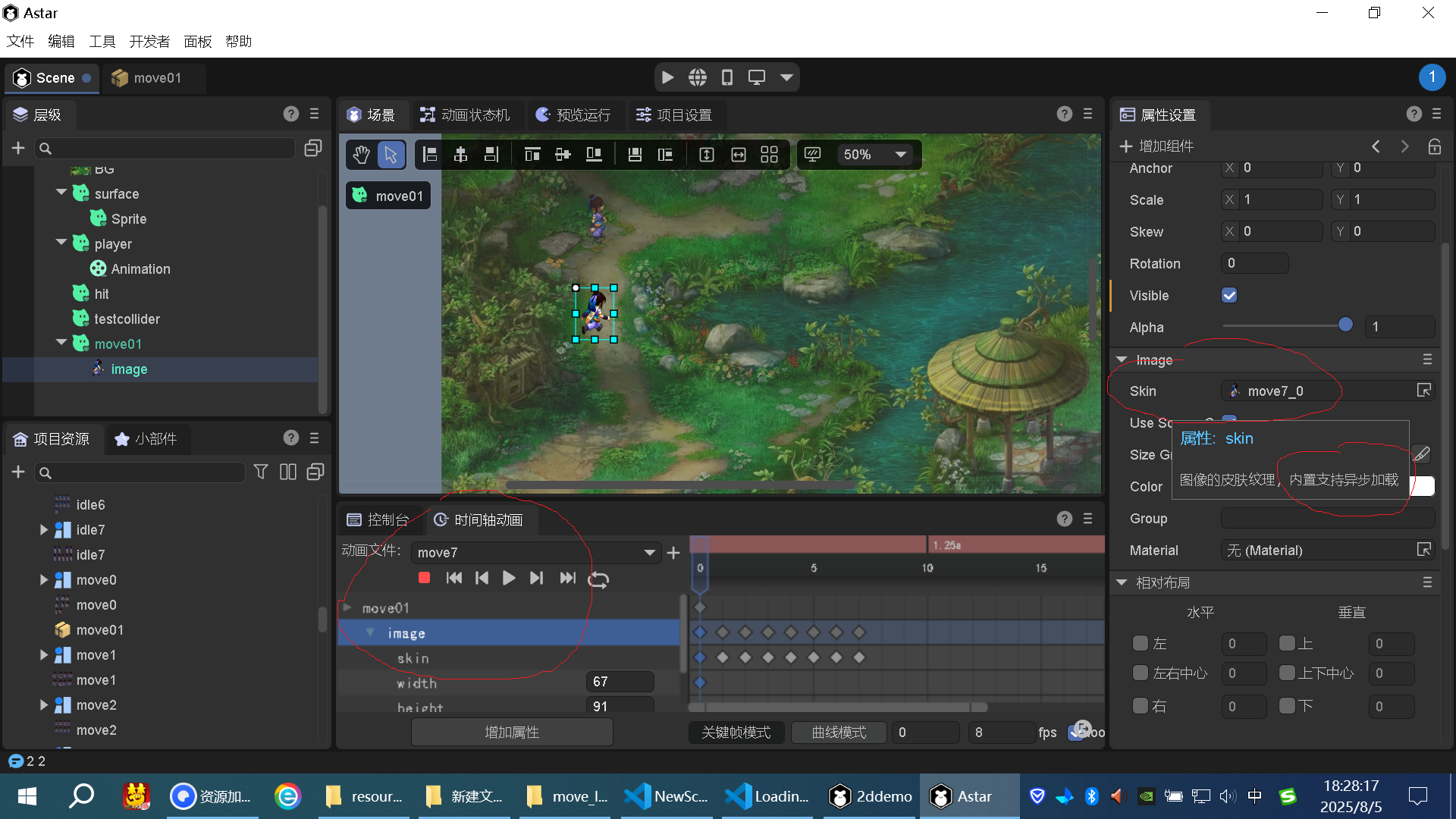Switch to the 预览运行 tab
Viewport: 1456px width, 819px height.
pyautogui.click(x=573, y=115)
